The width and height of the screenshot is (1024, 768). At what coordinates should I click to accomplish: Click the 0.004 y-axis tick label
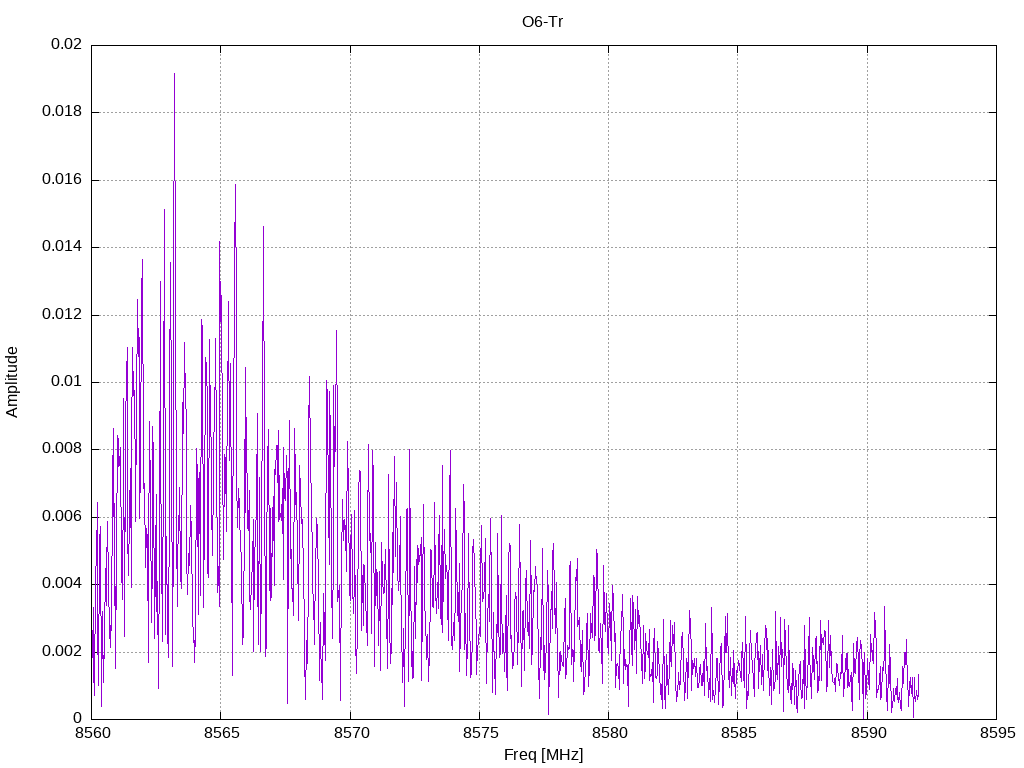pyautogui.click(x=62, y=583)
